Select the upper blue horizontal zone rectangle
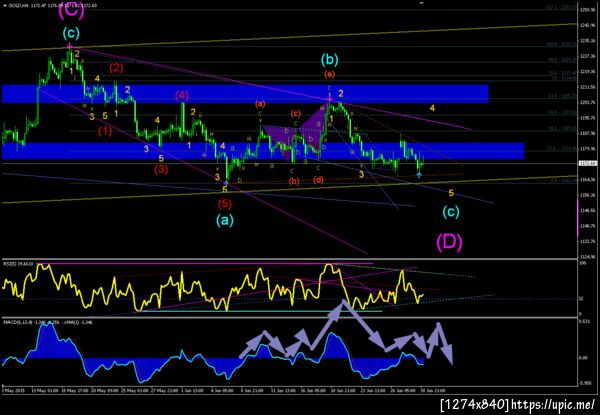The height and width of the screenshot is (415, 600). click(245, 94)
